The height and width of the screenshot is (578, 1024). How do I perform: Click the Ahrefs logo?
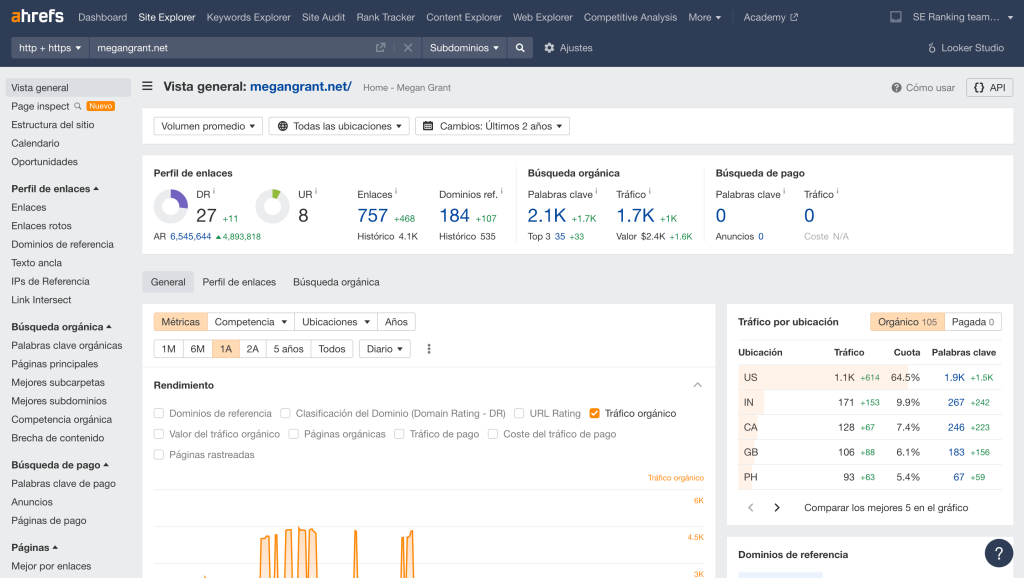tap(37, 16)
